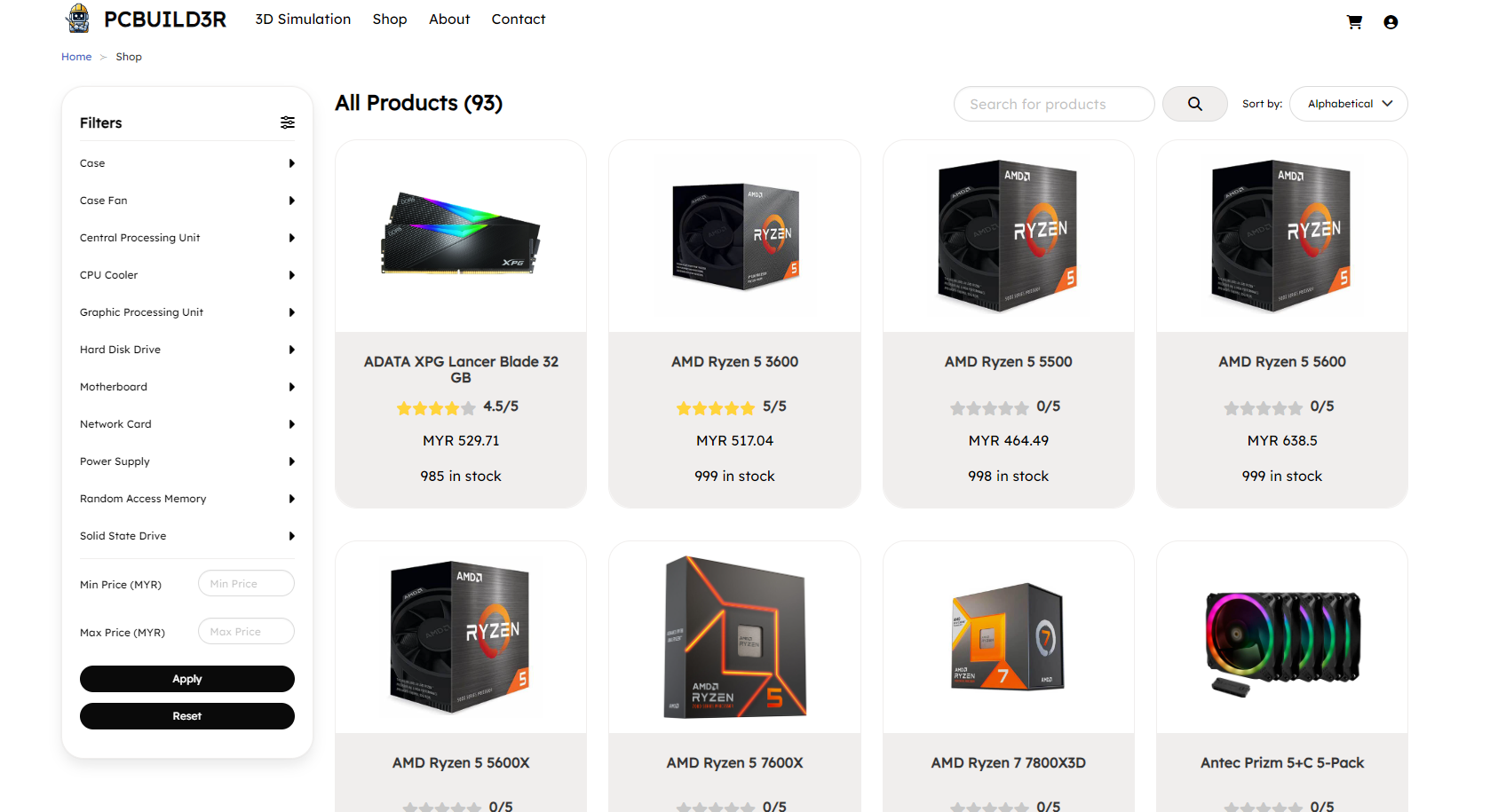This screenshot has width=1498, height=812.
Task: Apply the selected filters
Action: (187, 679)
